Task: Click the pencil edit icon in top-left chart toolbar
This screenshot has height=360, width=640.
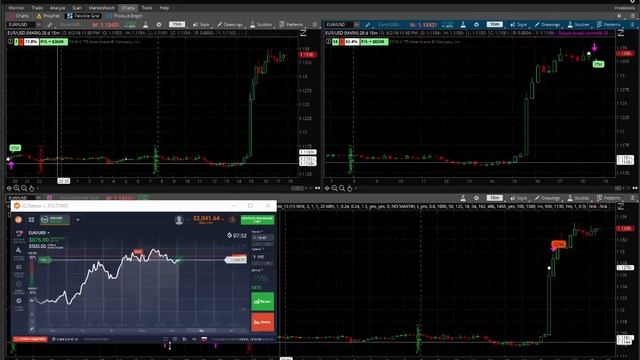Action: click(50, 25)
